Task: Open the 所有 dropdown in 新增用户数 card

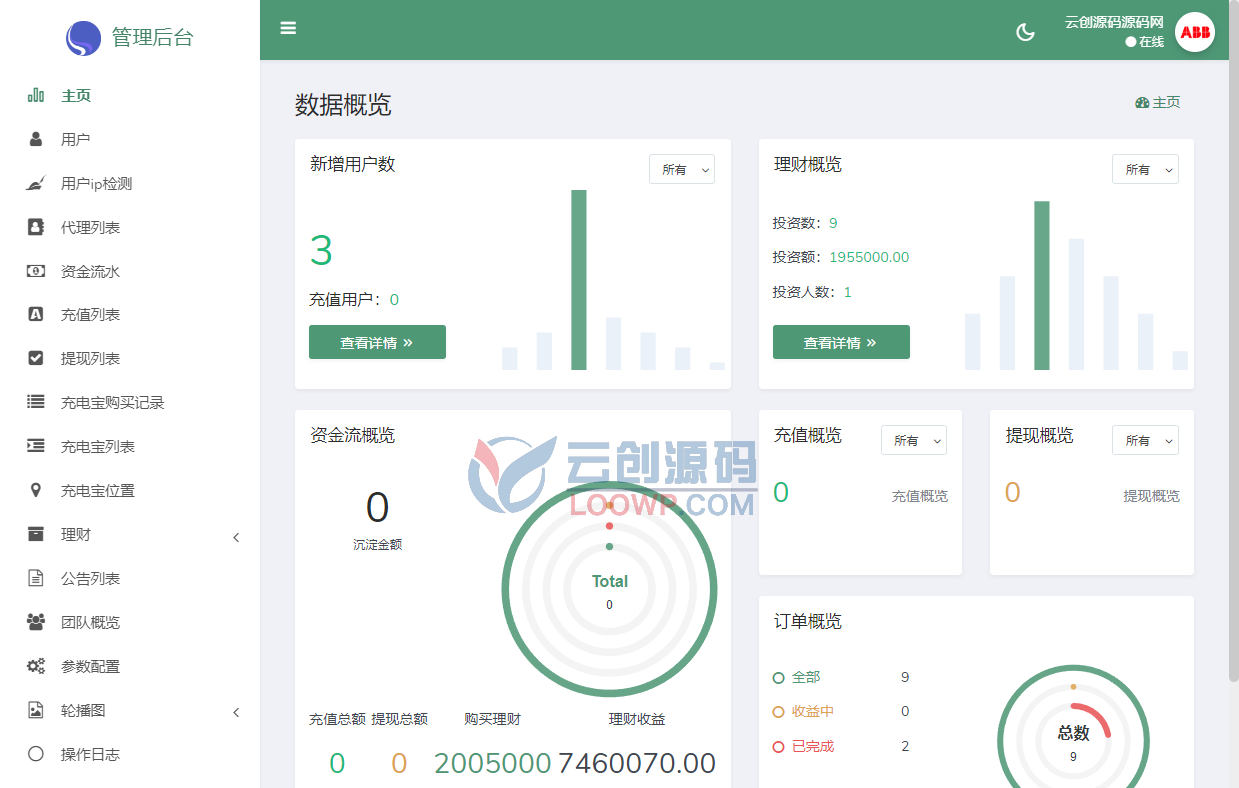Action: (682, 169)
